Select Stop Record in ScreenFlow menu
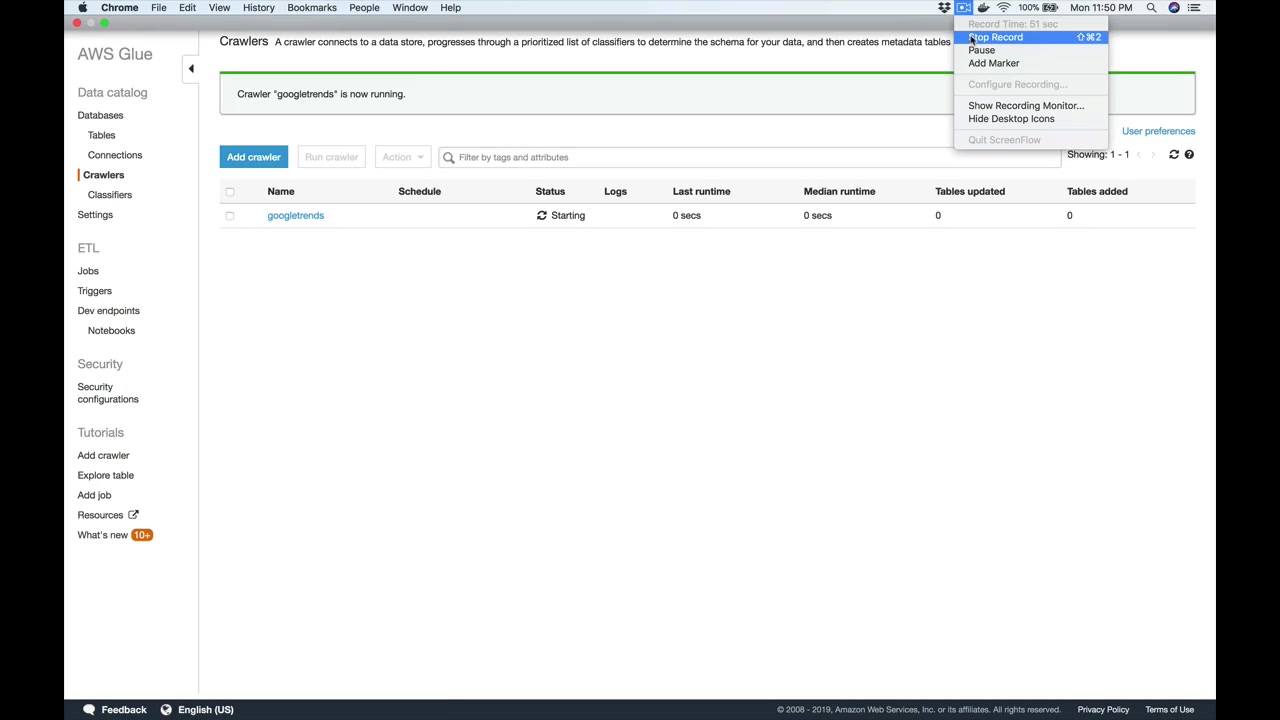Image resolution: width=1280 pixels, height=720 pixels. click(1031, 37)
